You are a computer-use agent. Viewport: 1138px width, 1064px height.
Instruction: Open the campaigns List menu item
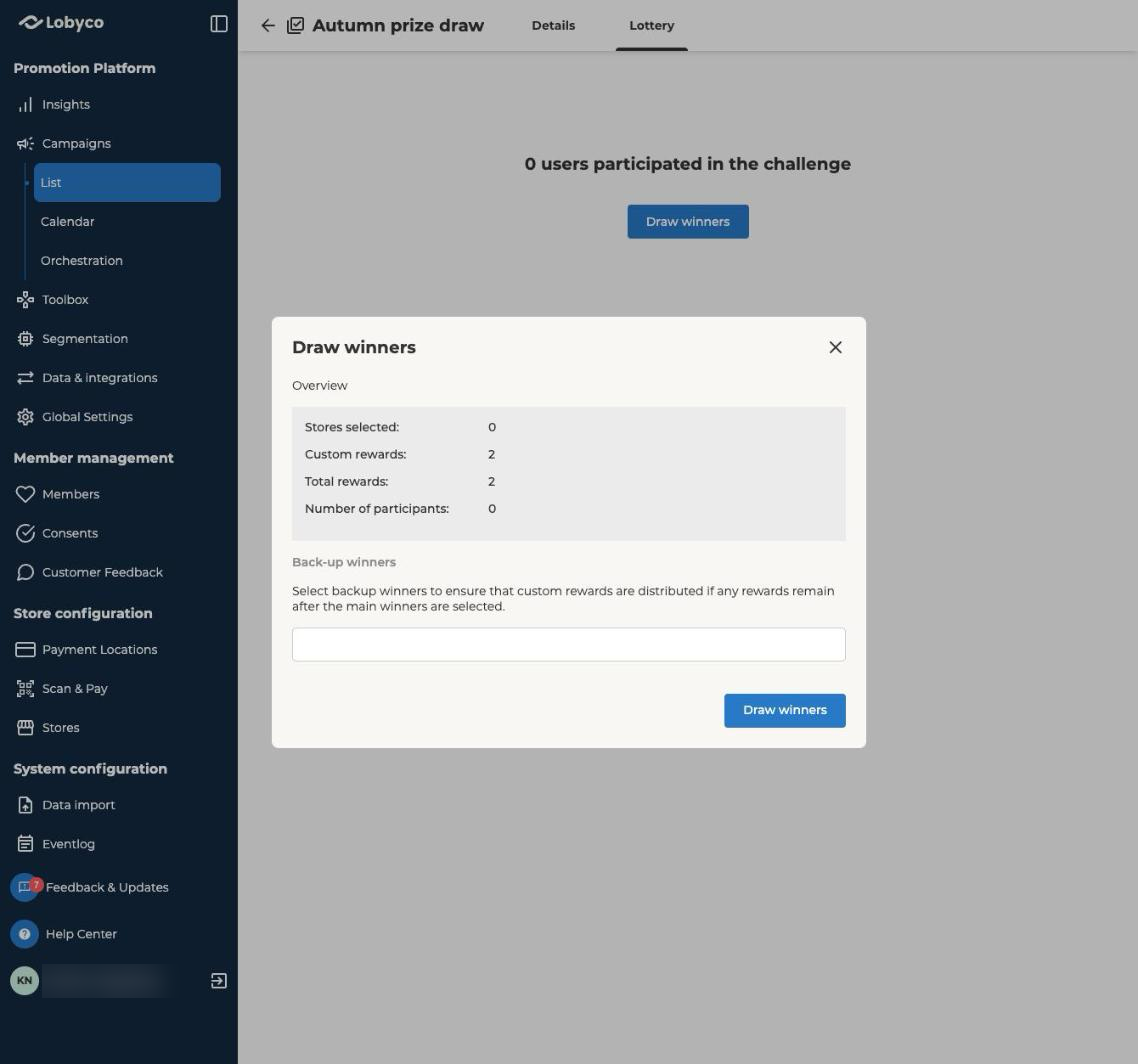click(x=127, y=183)
